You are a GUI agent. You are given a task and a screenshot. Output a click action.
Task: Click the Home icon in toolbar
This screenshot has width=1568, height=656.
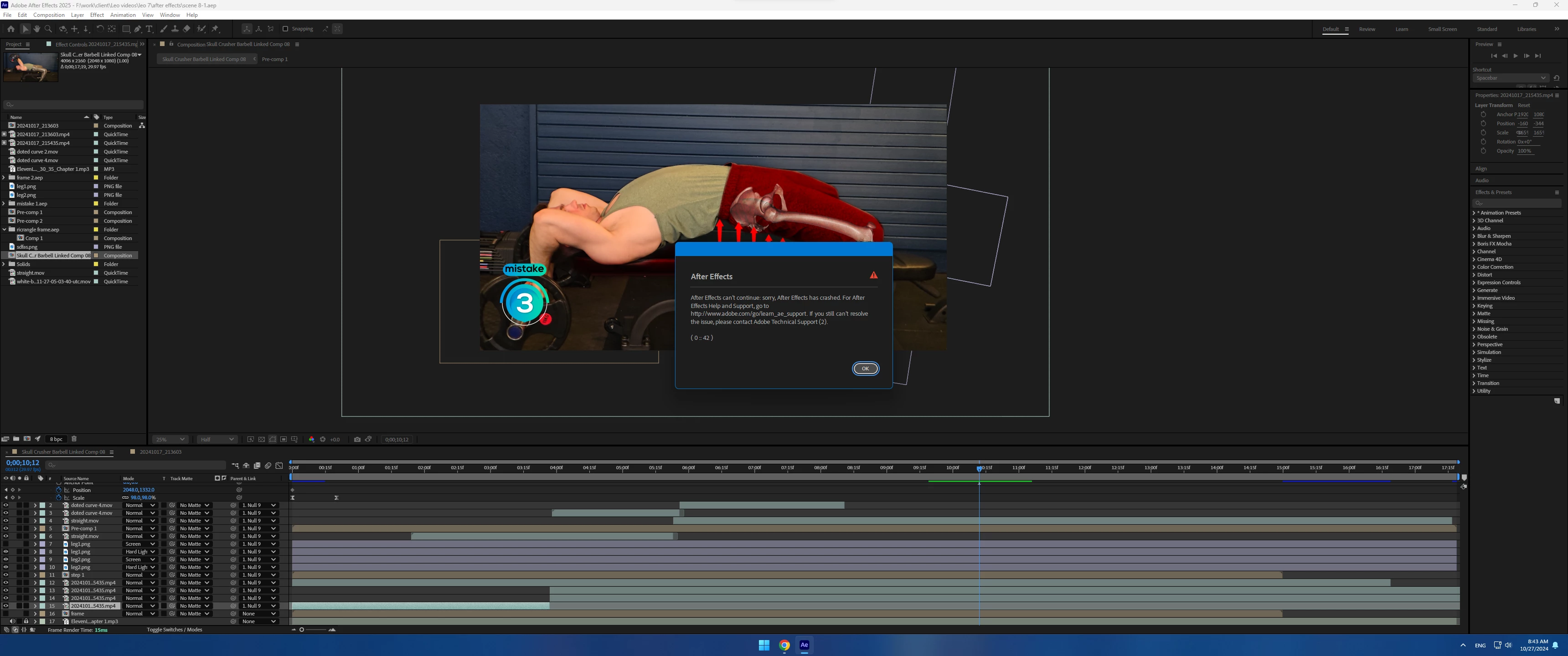(x=11, y=29)
